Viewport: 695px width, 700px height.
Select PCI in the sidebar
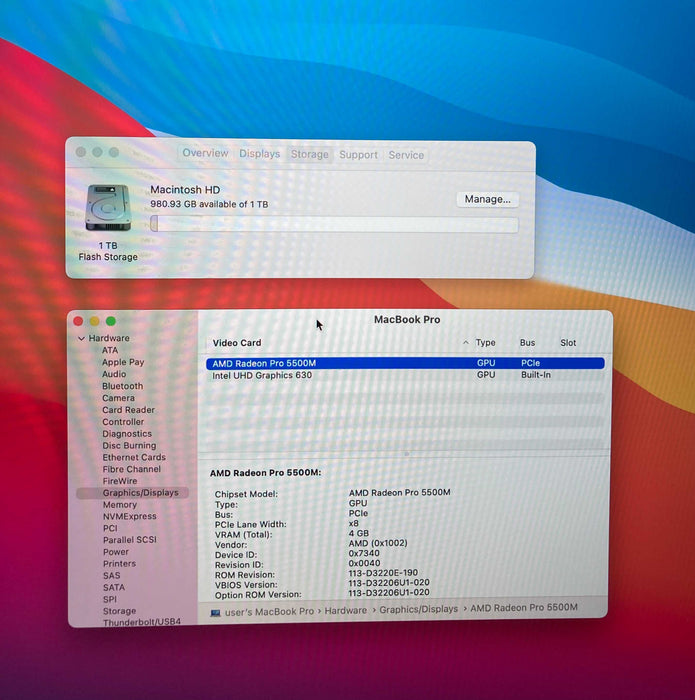point(110,528)
